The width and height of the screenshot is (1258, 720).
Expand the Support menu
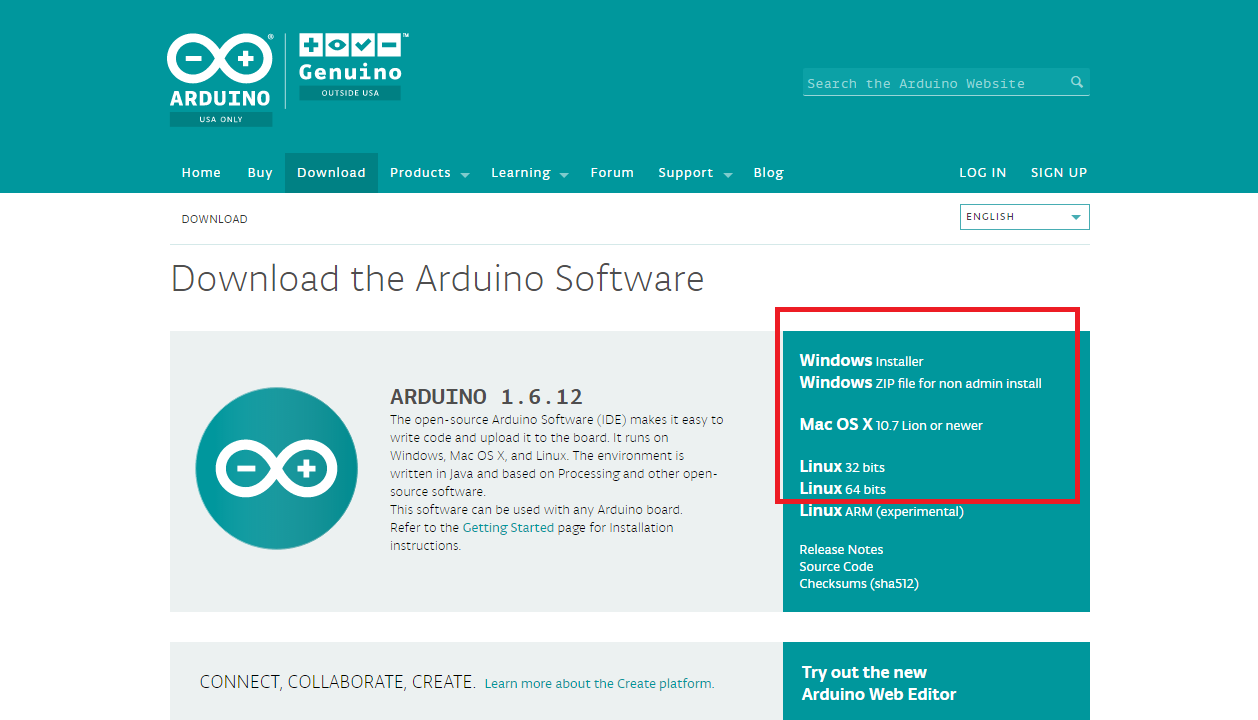[695, 173]
